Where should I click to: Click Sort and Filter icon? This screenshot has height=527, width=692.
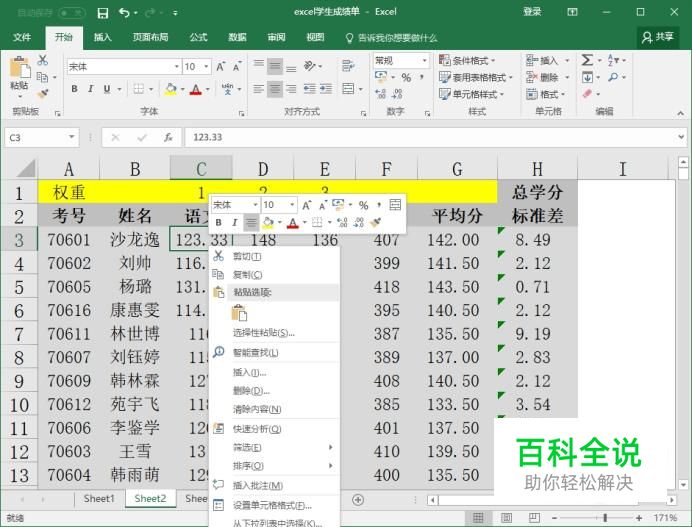[613, 60]
